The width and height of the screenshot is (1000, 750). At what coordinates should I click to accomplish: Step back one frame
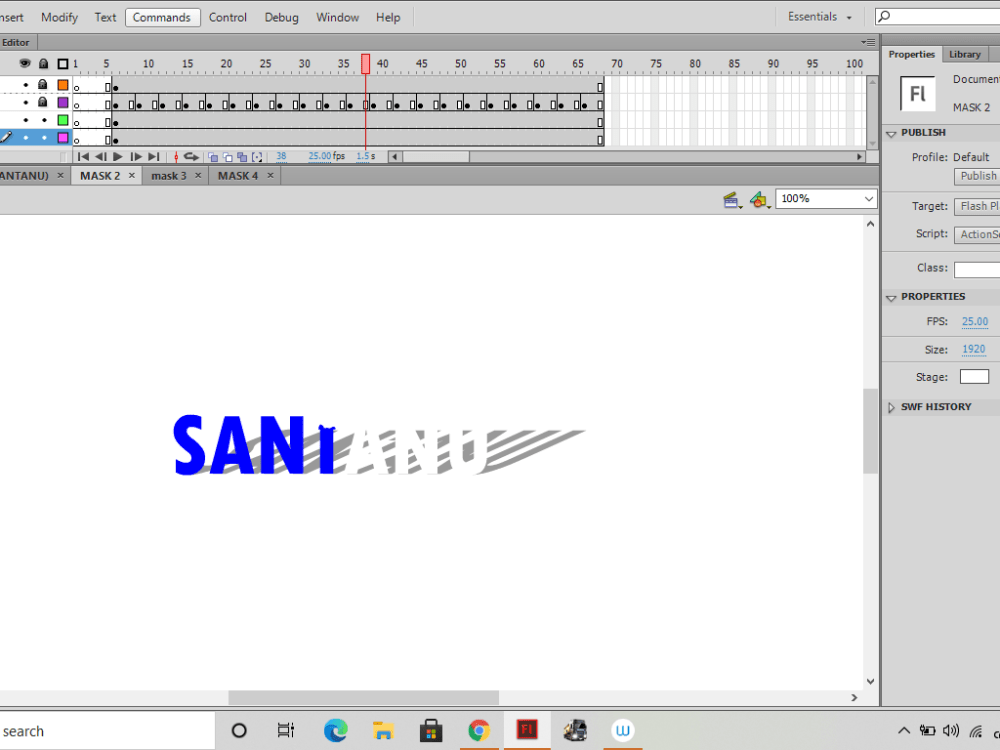tap(101, 156)
